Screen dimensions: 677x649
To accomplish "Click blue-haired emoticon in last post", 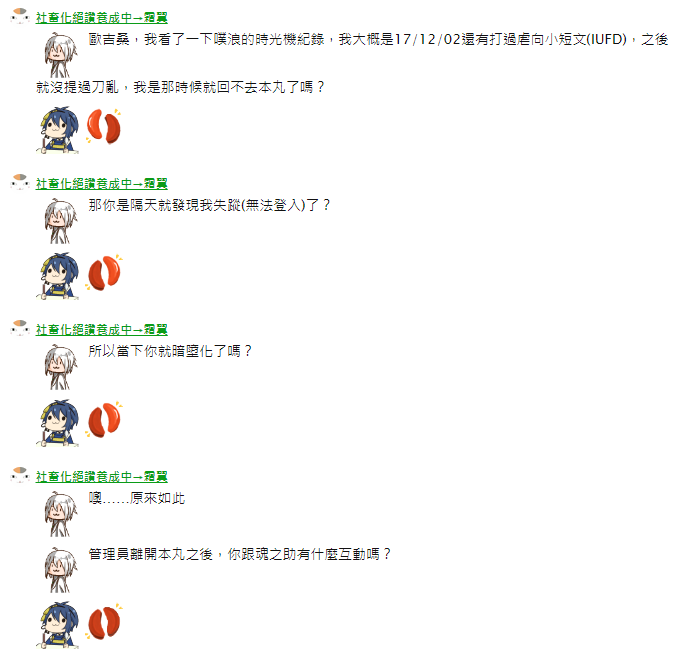I will [58, 624].
